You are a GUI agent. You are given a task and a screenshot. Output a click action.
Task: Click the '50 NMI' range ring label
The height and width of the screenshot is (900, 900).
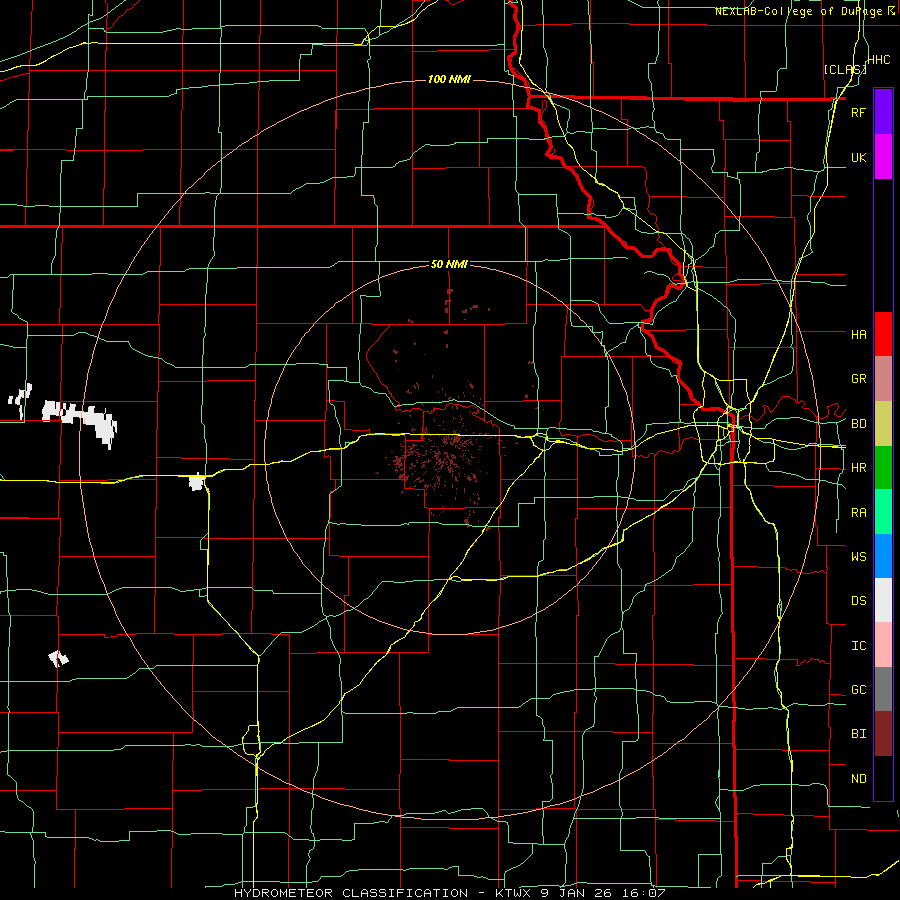[449, 264]
